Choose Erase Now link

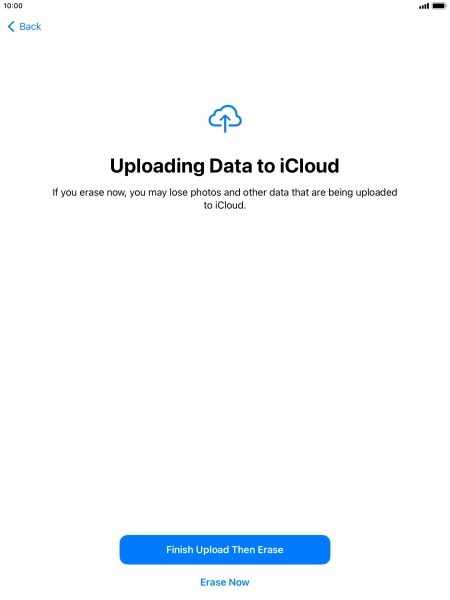coord(225,582)
